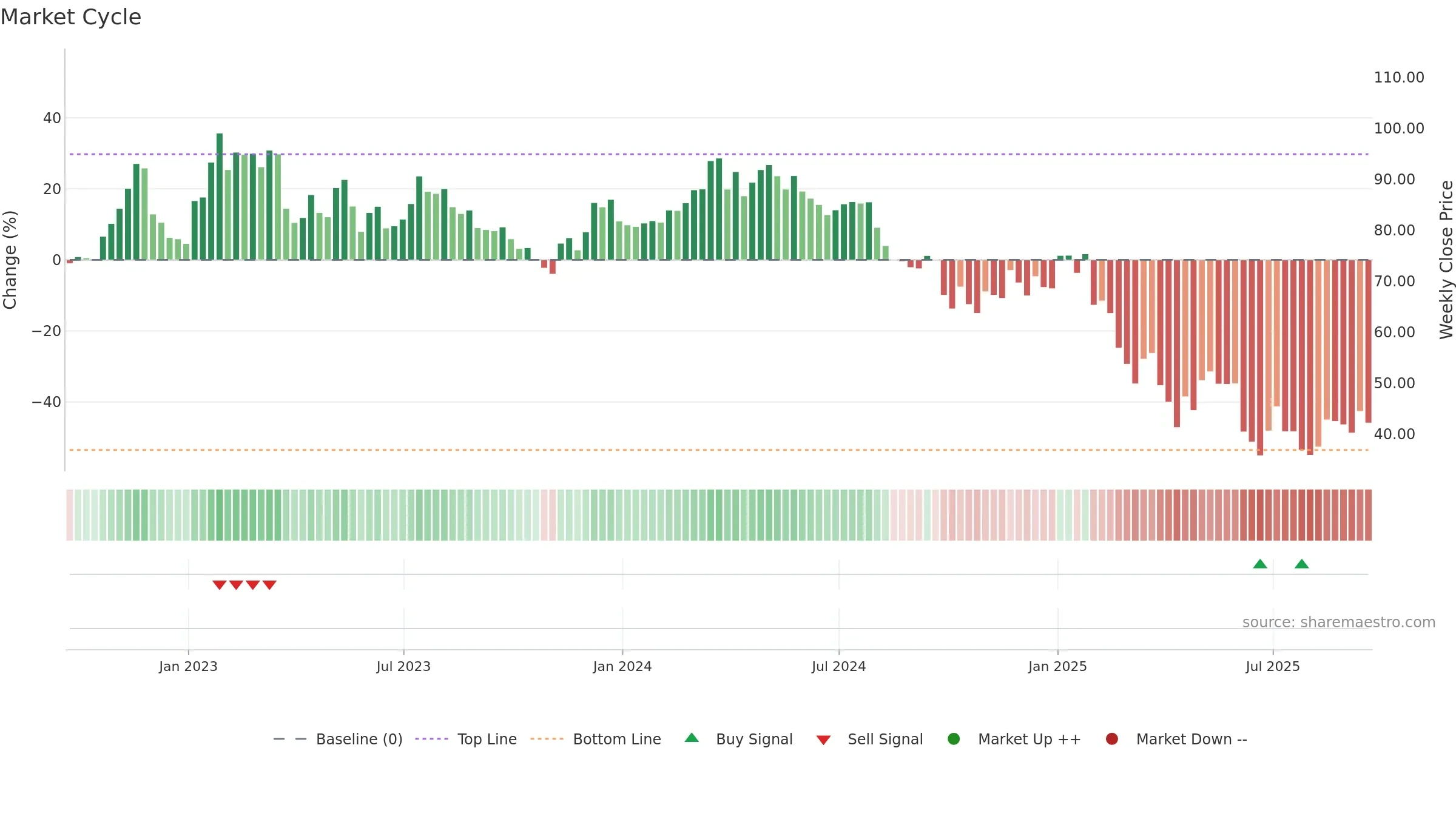Click the Jul 2025 axis label
The image size is (1456, 819).
(x=1273, y=666)
